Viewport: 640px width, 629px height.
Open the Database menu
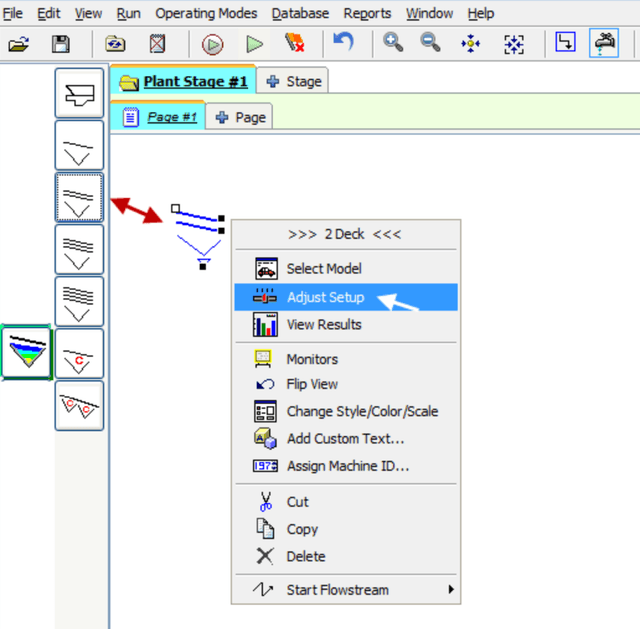(300, 13)
